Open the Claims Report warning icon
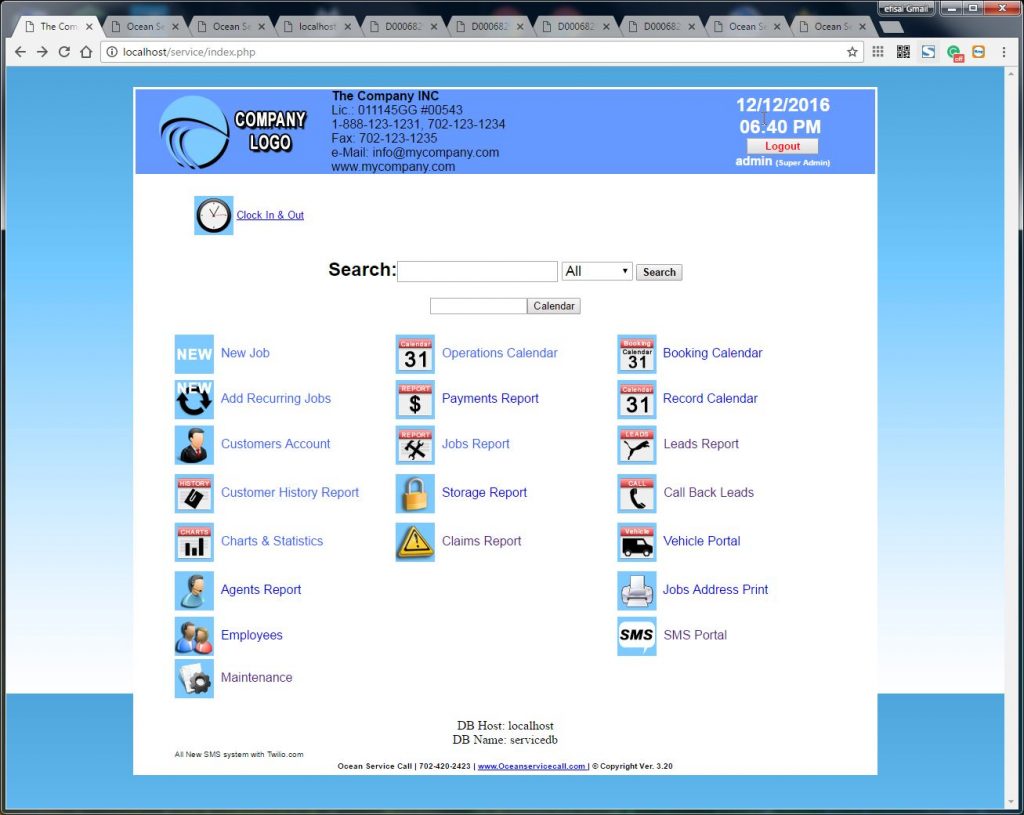The image size is (1024, 815). coord(415,542)
